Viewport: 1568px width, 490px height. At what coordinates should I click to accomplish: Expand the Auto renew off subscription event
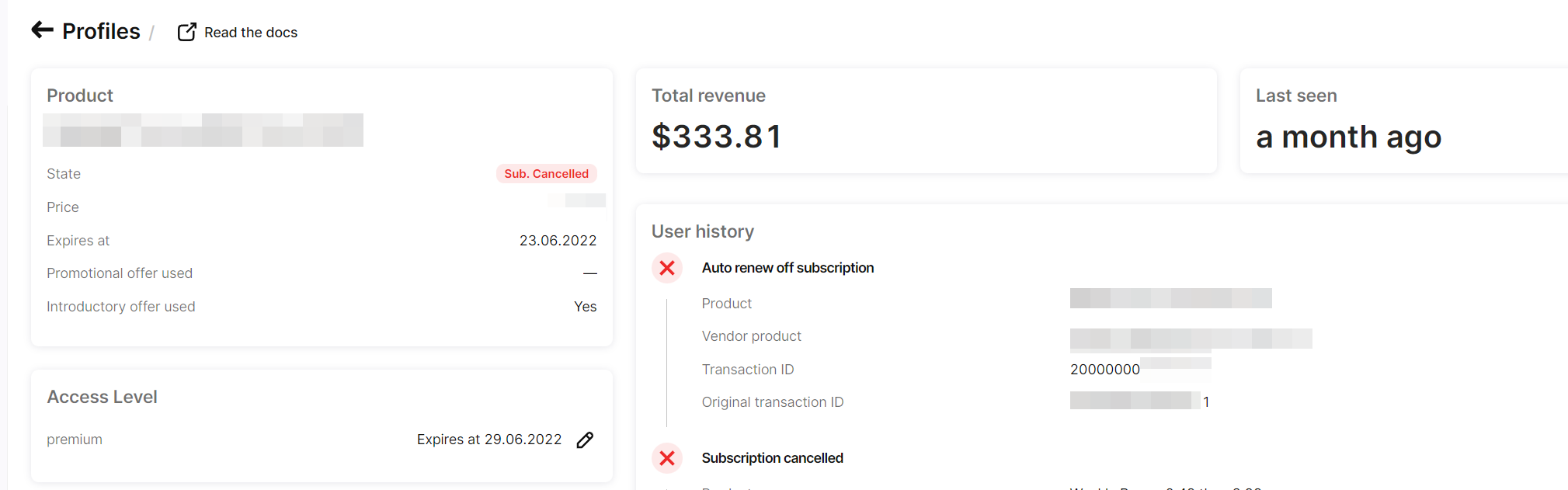point(787,268)
